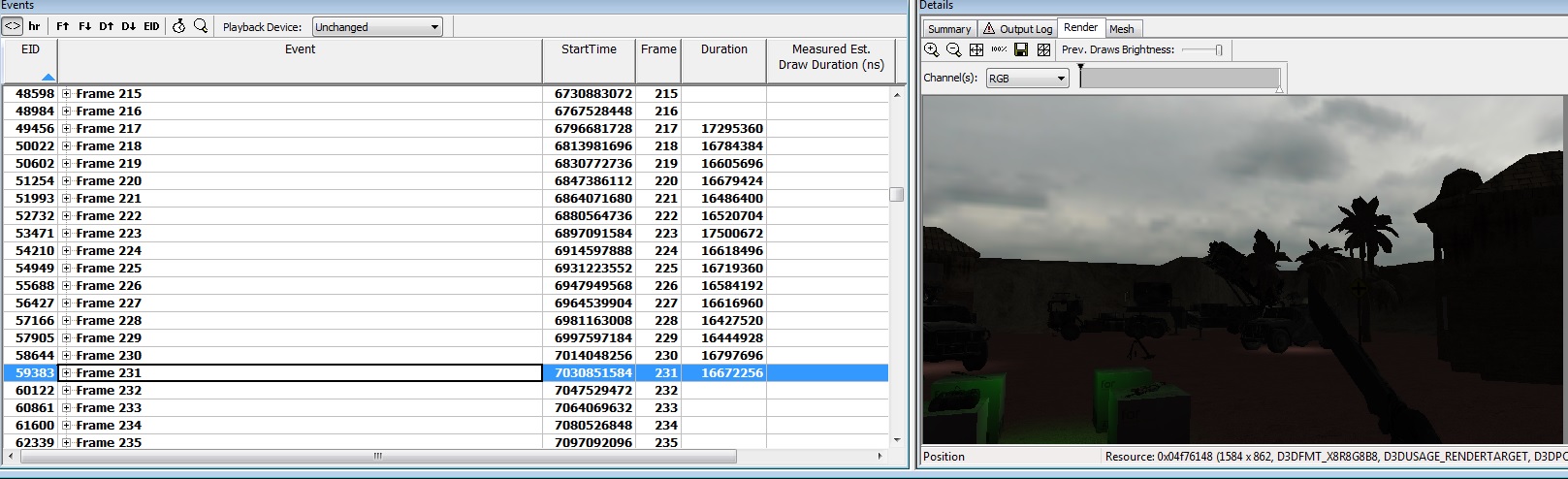Open the Channel(s) RGB dropdown
The width and height of the screenshot is (1568, 479).
1027,79
